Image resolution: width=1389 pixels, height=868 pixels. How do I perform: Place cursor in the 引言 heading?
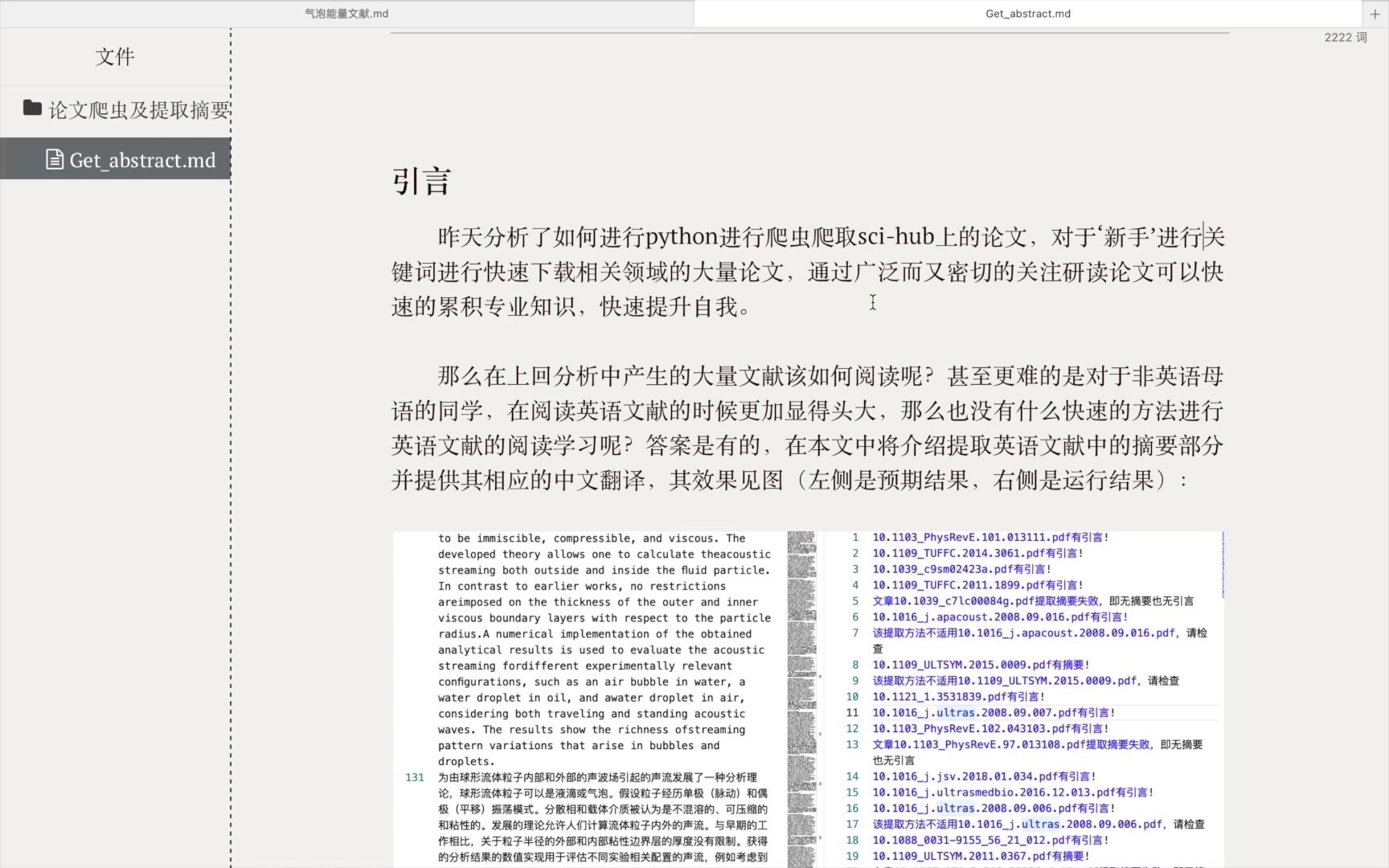421,181
